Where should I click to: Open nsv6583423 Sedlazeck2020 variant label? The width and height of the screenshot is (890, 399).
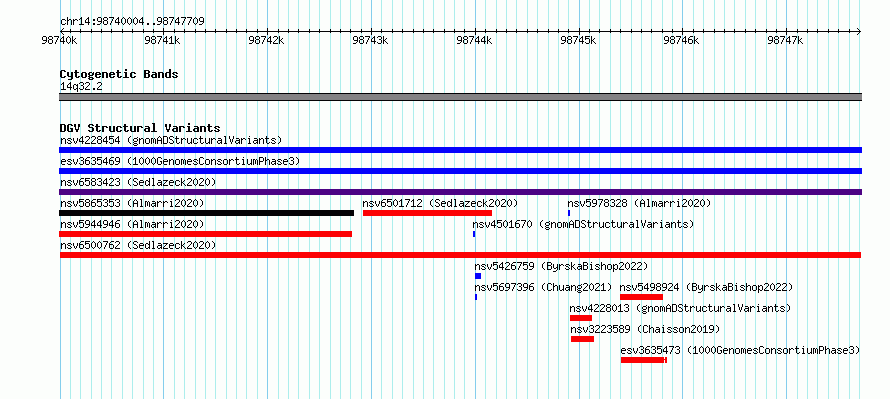click(138, 182)
